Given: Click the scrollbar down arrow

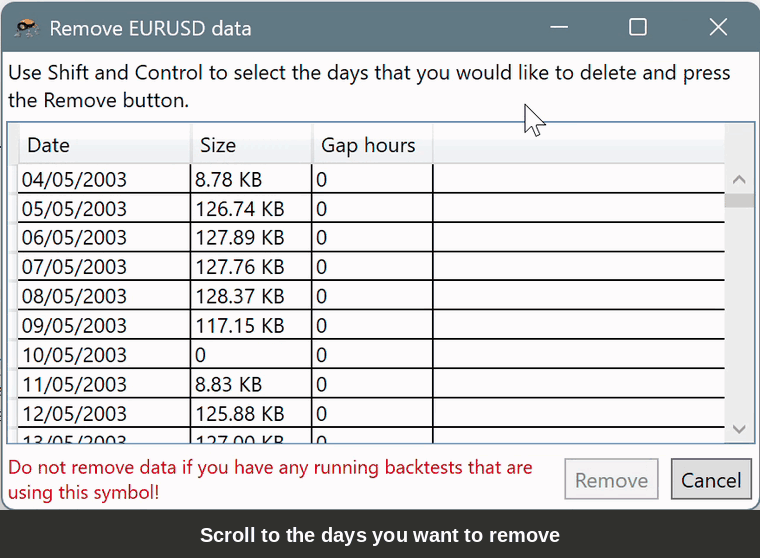Looking at the screenshot, I should pos(739,429).
